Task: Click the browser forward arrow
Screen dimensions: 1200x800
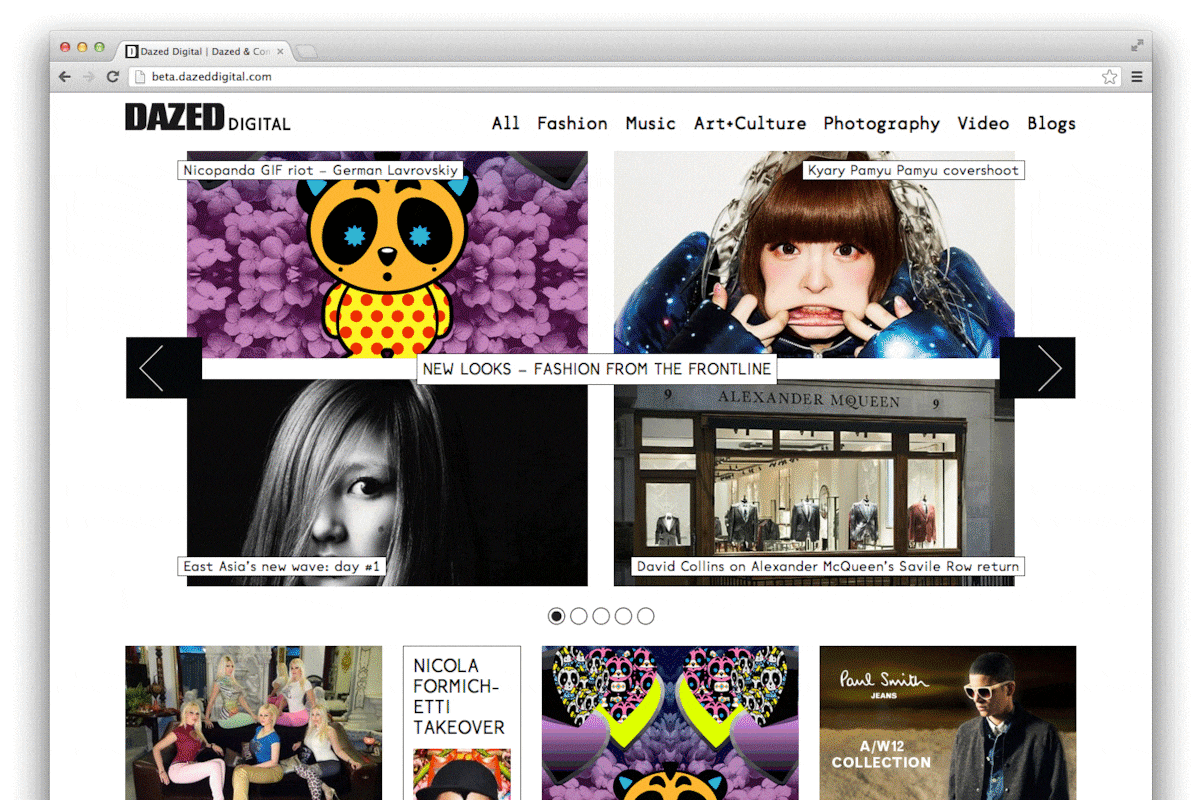Action: coord(89,77)
